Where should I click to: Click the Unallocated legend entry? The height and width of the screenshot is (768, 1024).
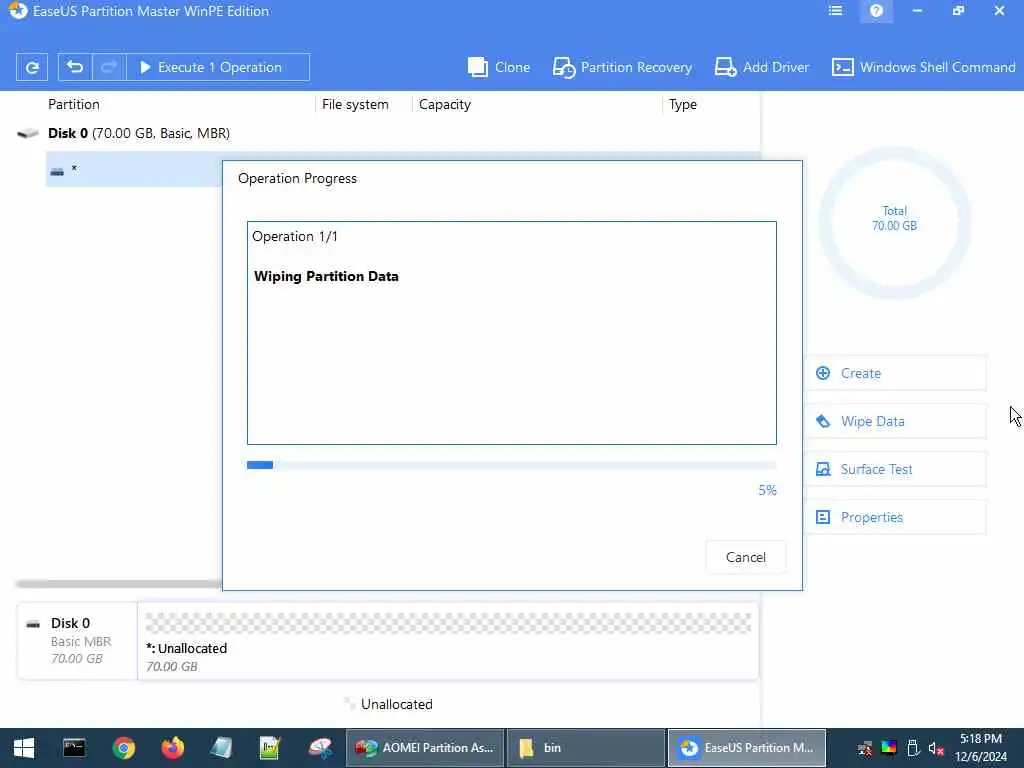389,704
